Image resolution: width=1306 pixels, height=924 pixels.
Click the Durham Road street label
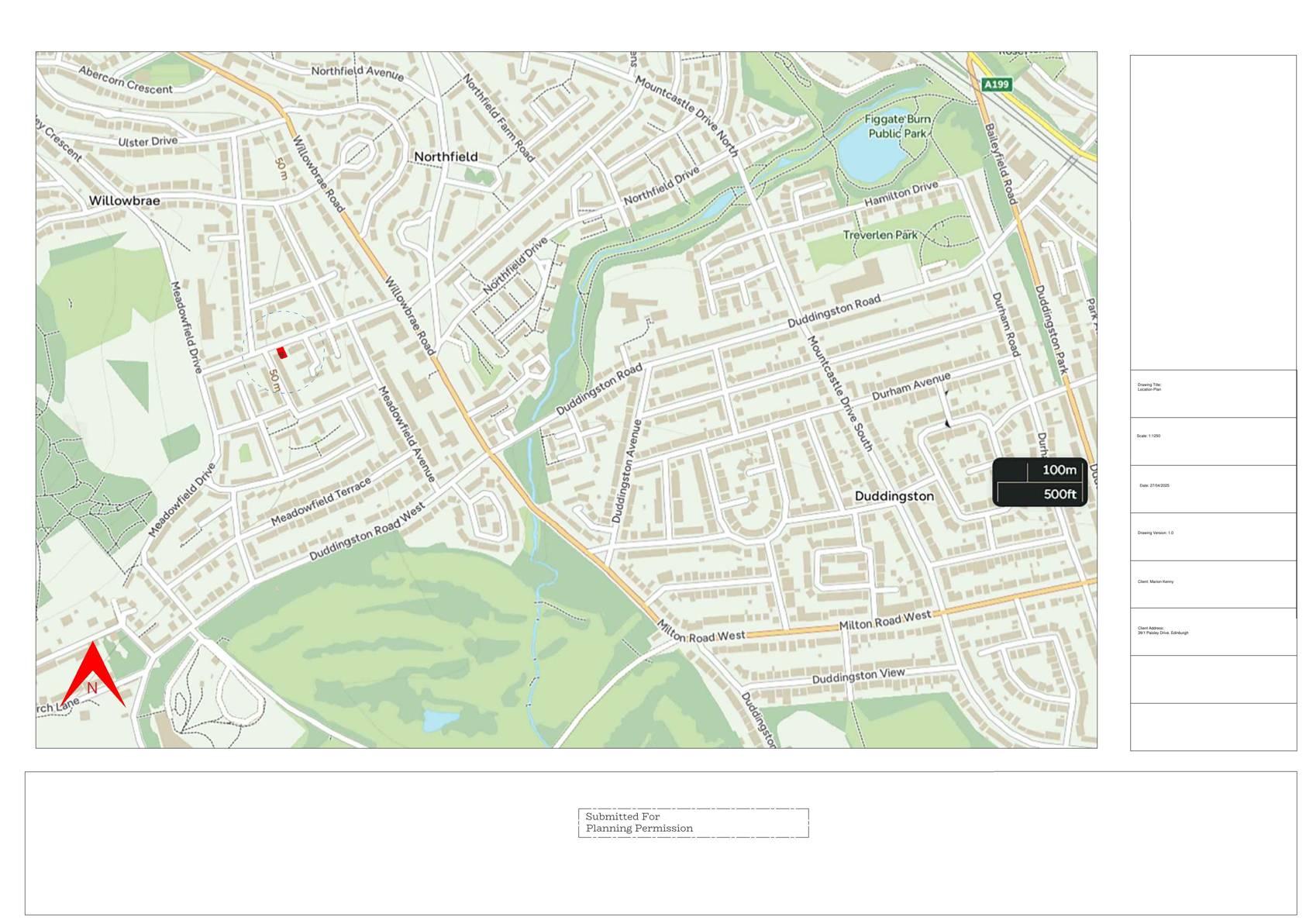(1004, 324)
